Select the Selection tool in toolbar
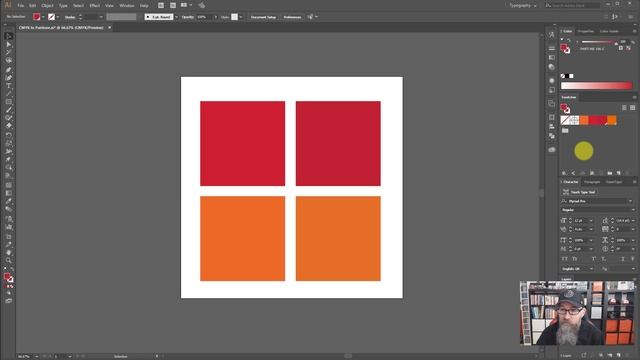This screenshot has height=360, width=640. pyautogui.click(x=9, y=36)
